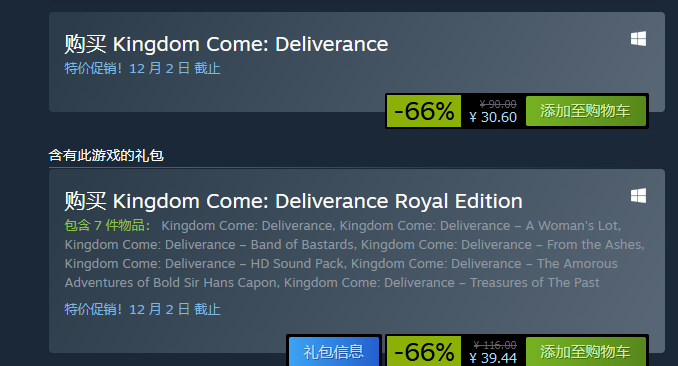Add the ¥30.60 base game to cart
The image size is (678, 366).
pos(585,111)
